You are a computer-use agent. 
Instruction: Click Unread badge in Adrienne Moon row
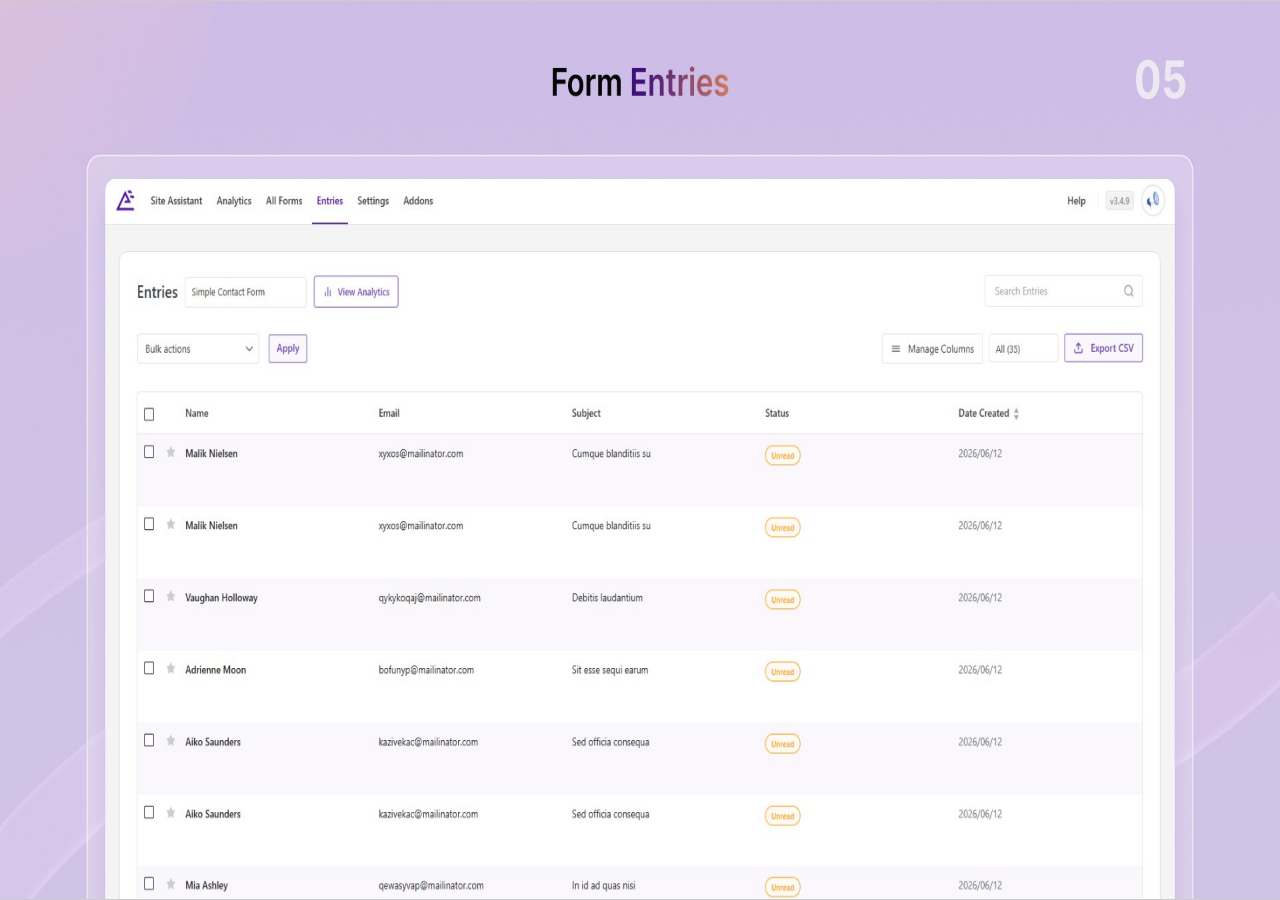(782, 672)
